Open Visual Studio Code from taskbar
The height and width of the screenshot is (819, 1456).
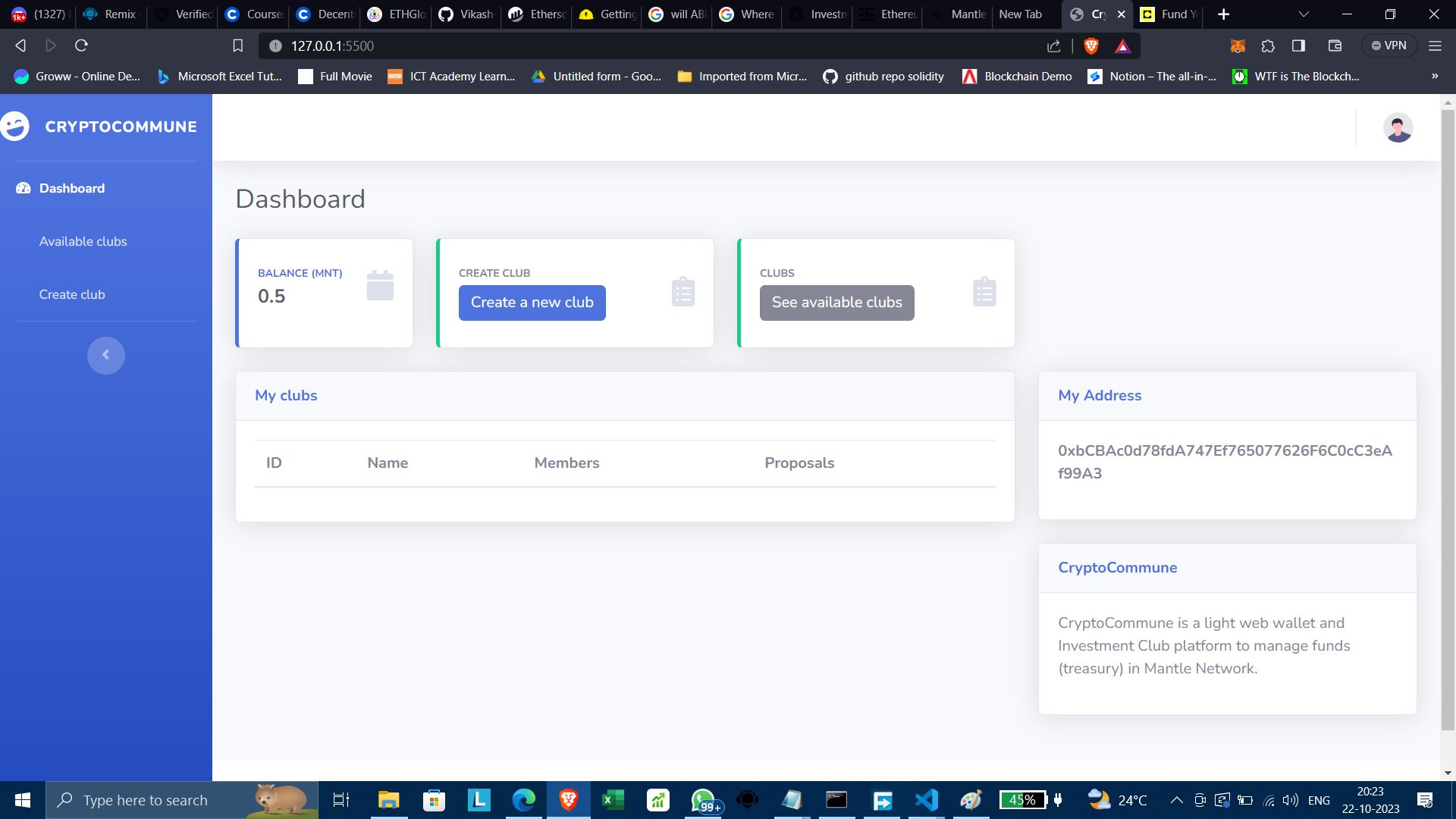click(926, 800)
